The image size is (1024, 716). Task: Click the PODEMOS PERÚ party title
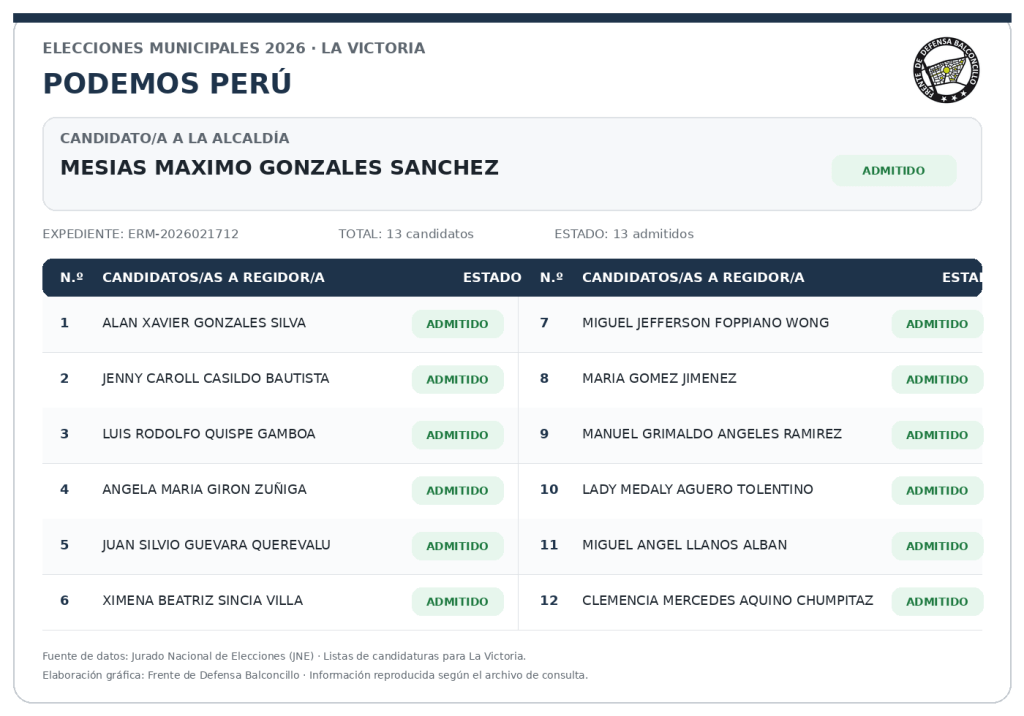tap(167, 84)
